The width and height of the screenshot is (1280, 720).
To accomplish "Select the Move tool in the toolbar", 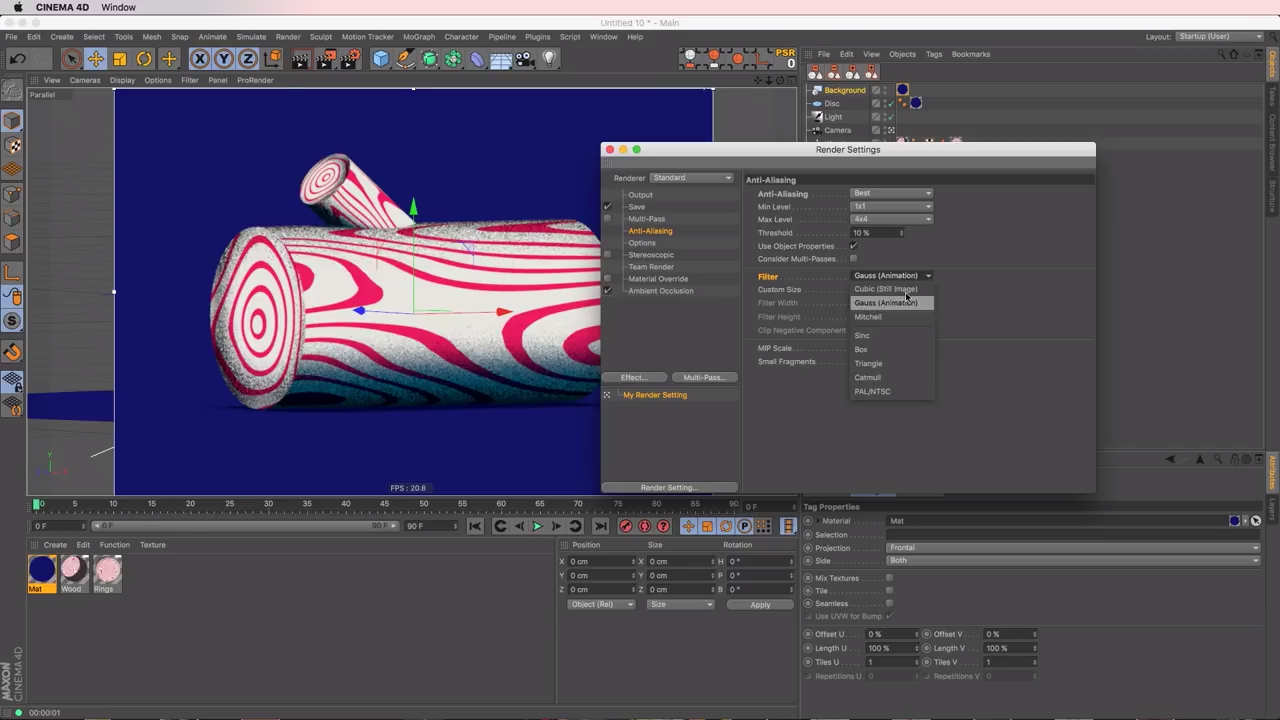I will pos(95,59).
